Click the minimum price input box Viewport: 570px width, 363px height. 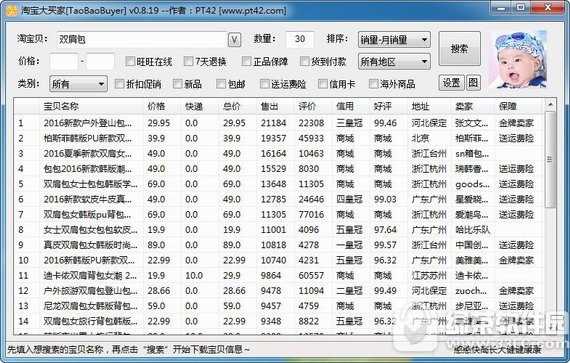click(x=64, y=61)
